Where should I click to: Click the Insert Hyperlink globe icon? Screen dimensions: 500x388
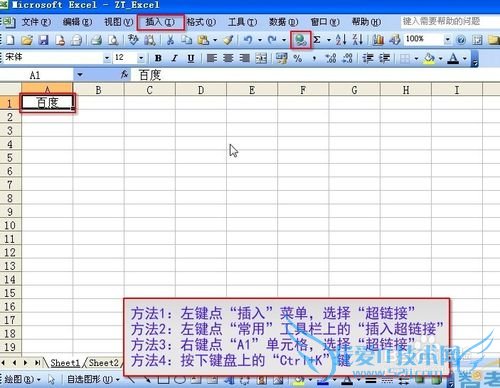(x=300, y=40)
